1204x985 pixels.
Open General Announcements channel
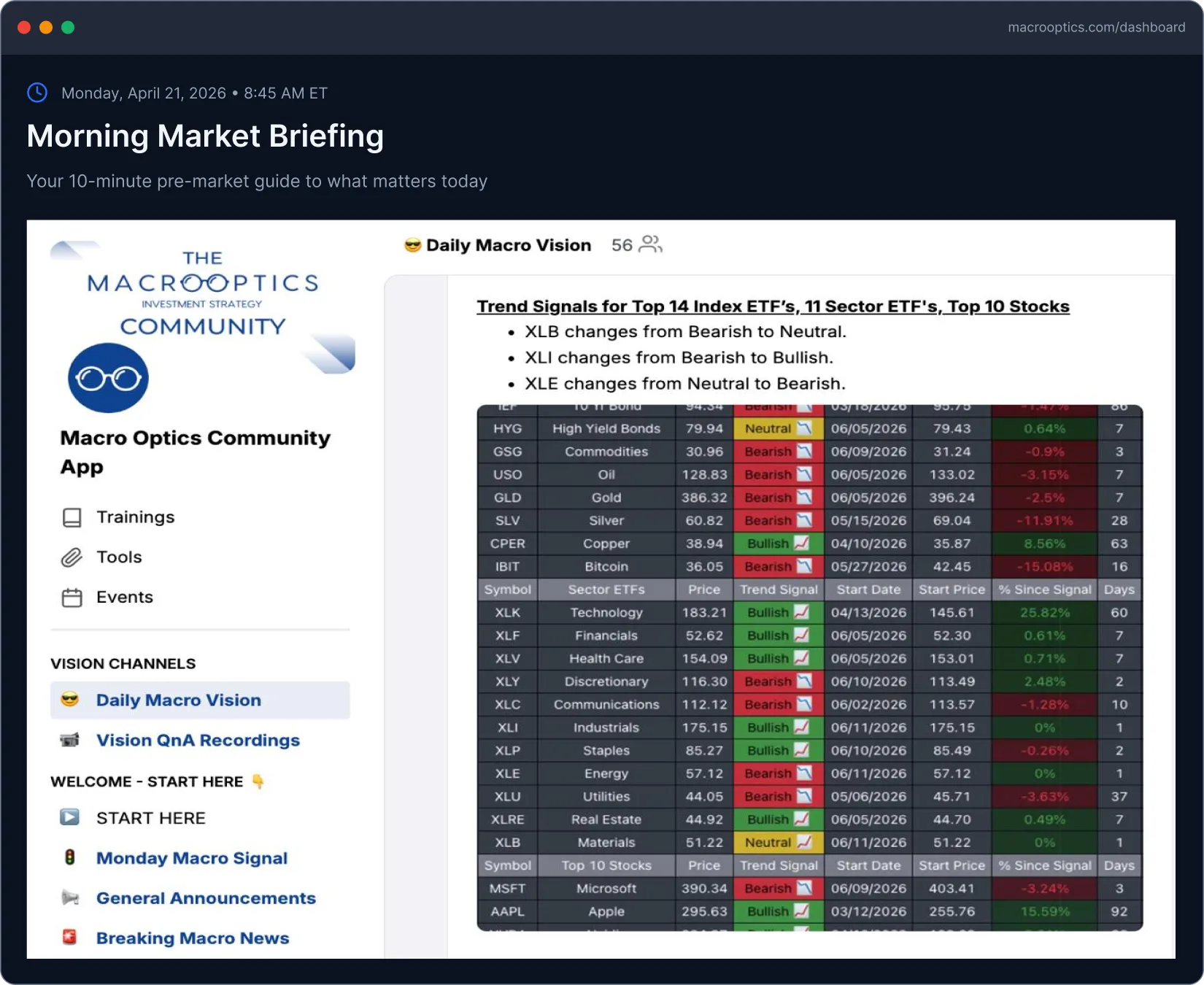tap(206, 898)
